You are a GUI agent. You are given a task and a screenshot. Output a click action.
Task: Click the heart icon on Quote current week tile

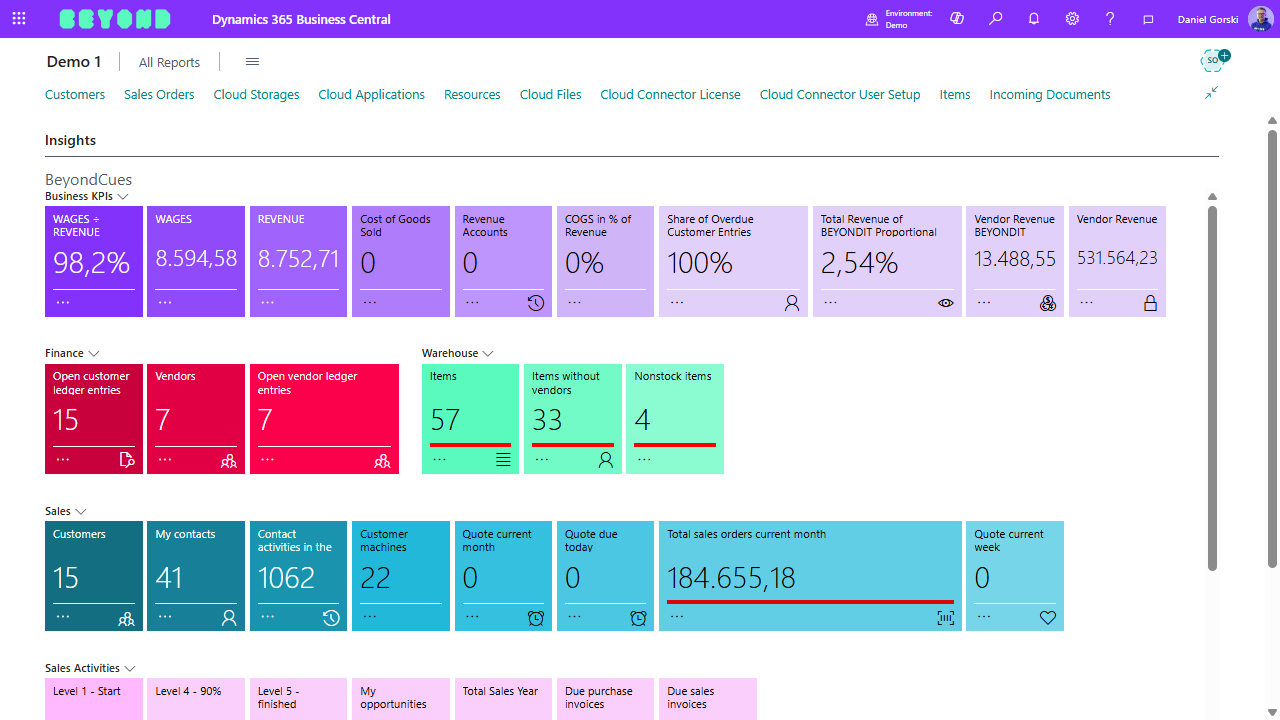(1047, 618)
